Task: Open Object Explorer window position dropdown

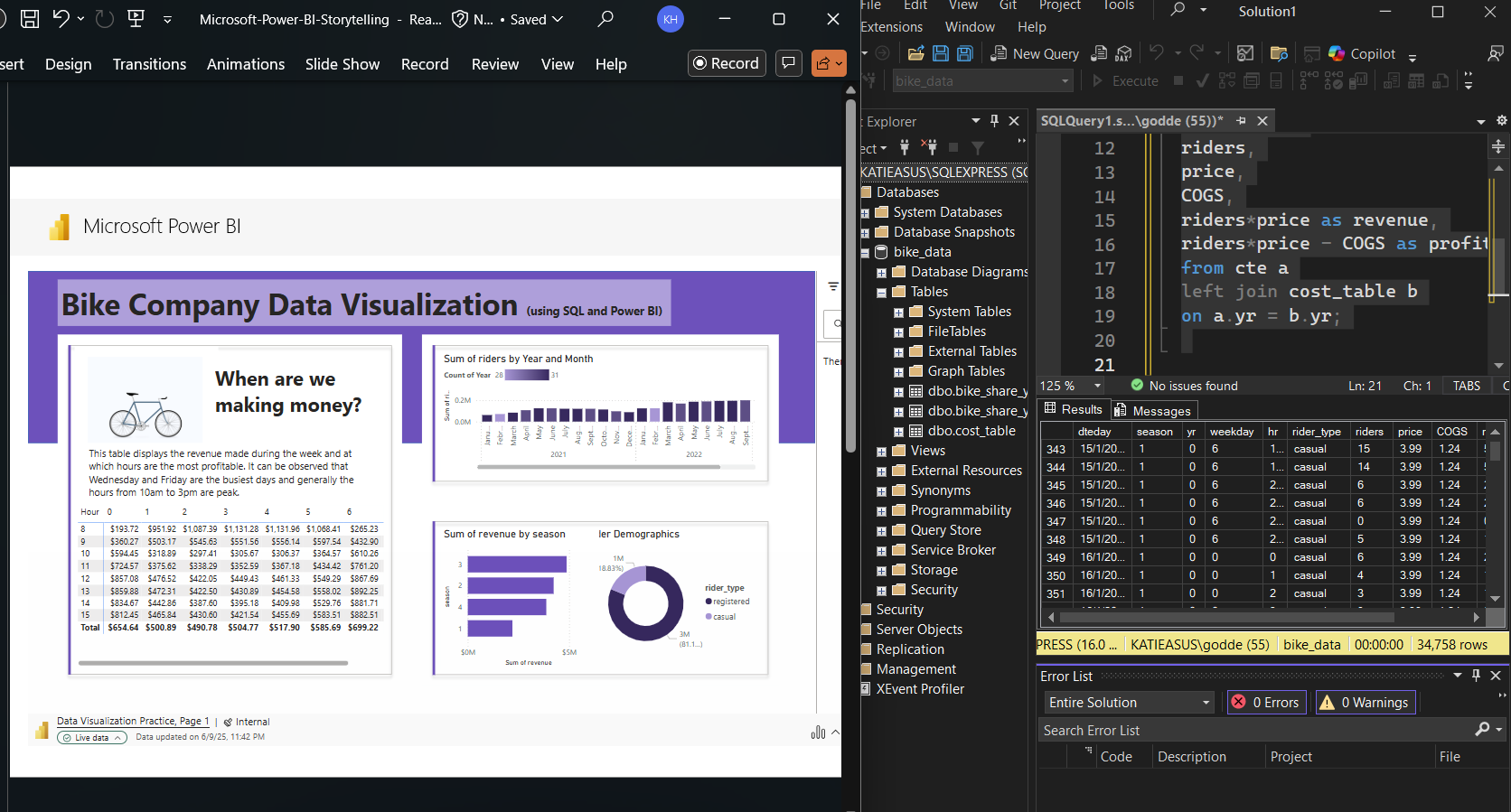Action: tap(976, 121)
